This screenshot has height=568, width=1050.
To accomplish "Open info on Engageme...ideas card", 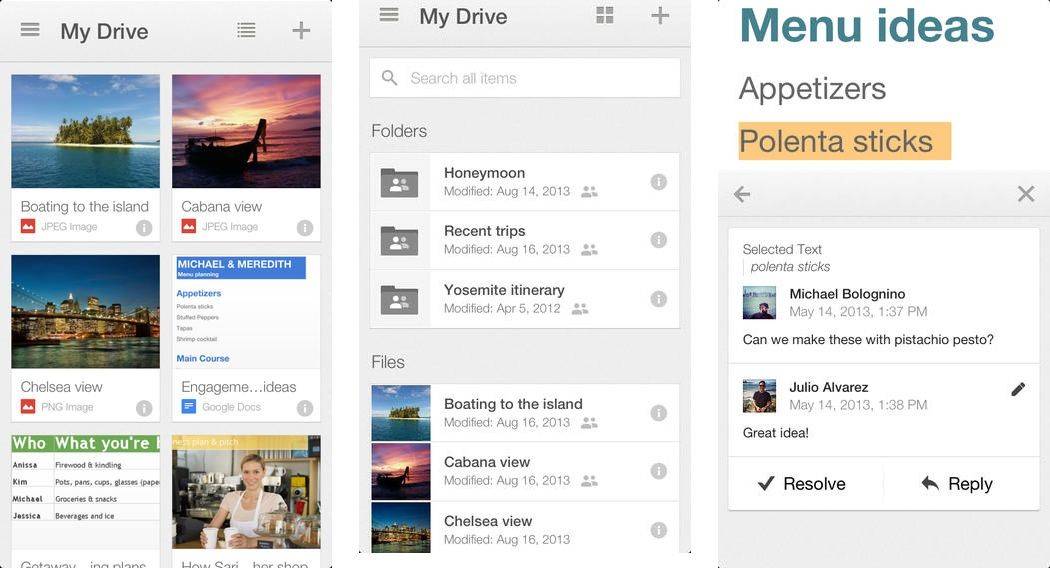I will pos(305,408).
